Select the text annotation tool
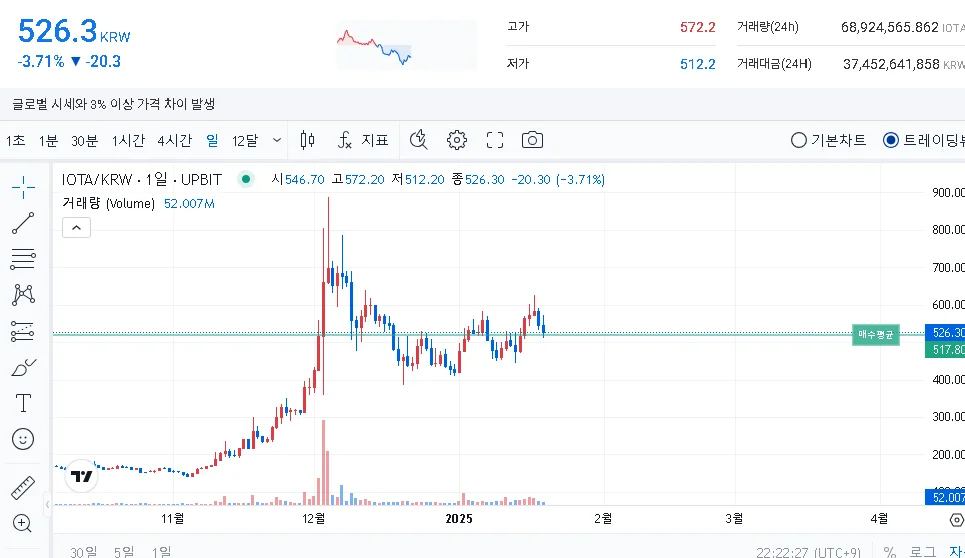The image size is (965, 558). (x=22, y=403)
